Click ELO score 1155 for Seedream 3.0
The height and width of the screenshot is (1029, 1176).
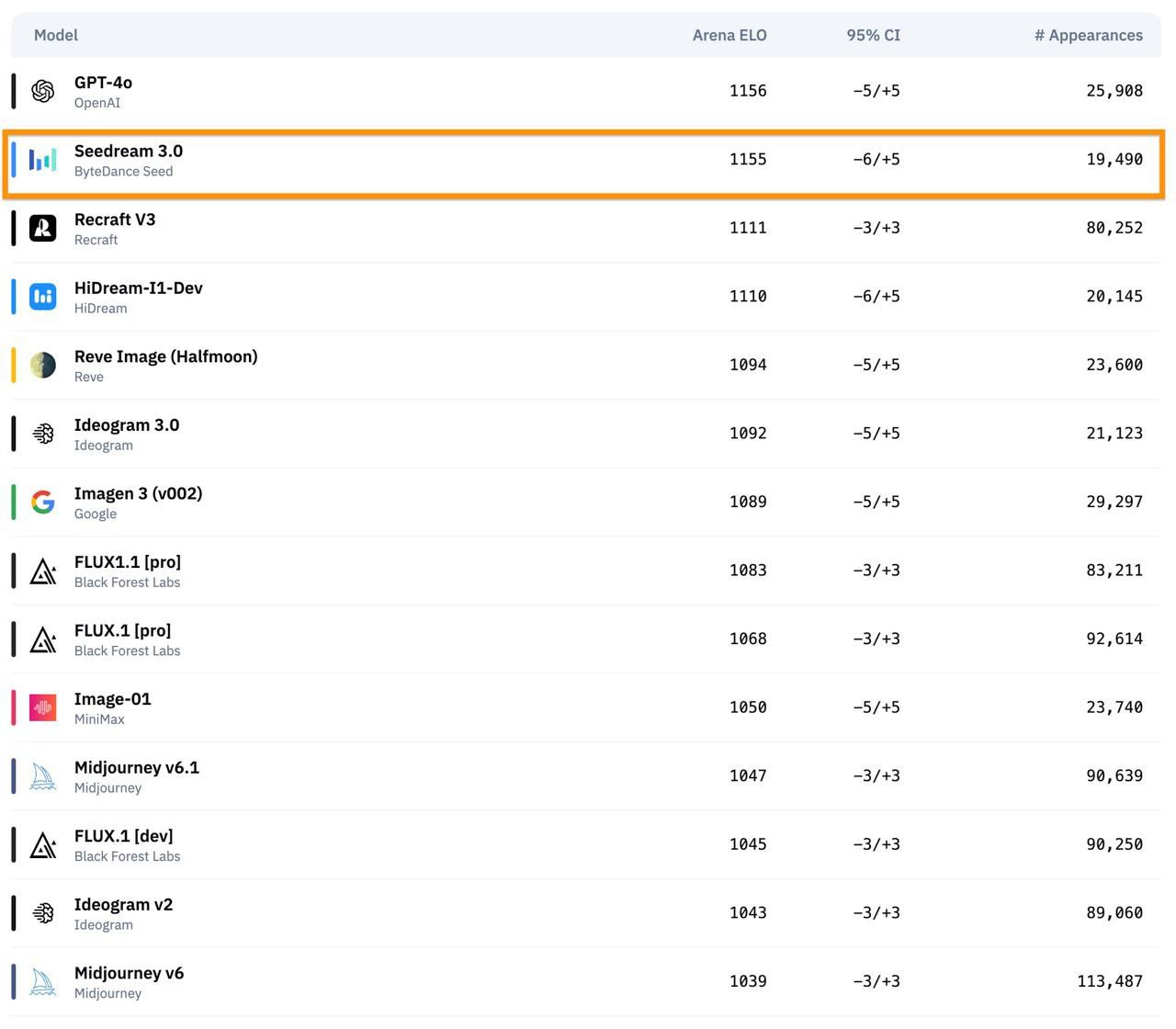tap(748, 160)
